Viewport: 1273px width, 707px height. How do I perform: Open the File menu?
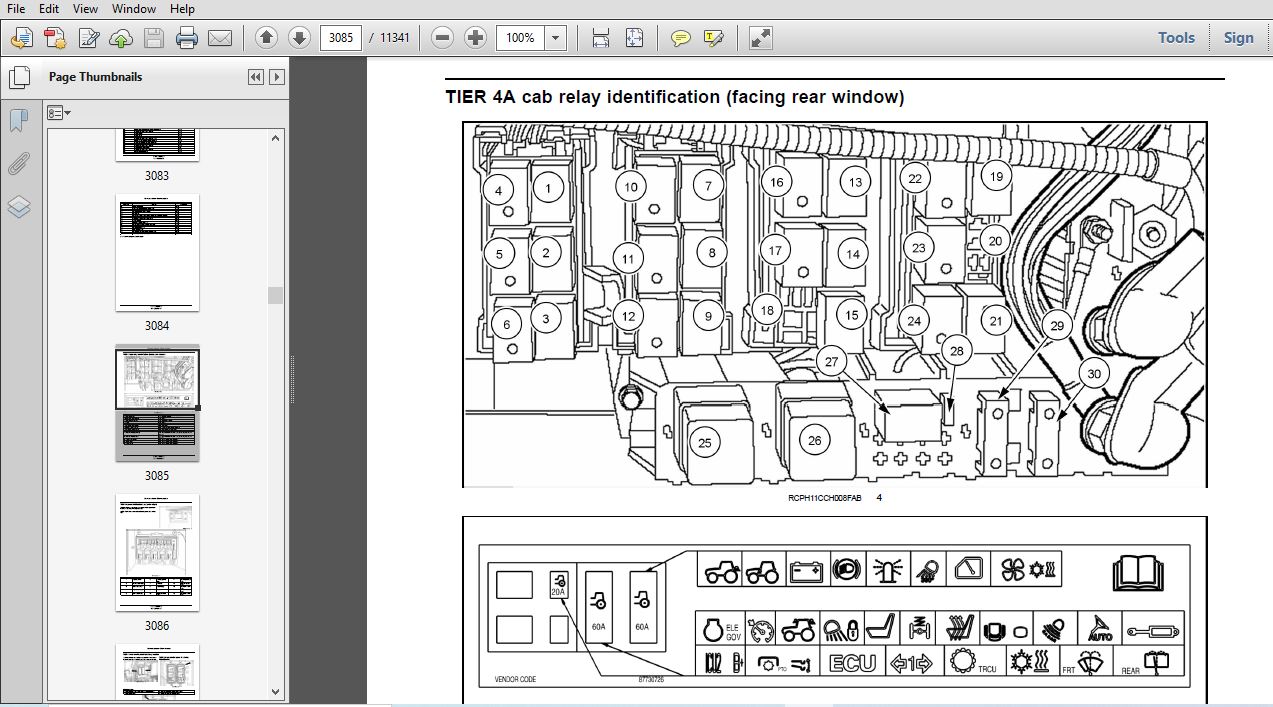click(16, 8)
